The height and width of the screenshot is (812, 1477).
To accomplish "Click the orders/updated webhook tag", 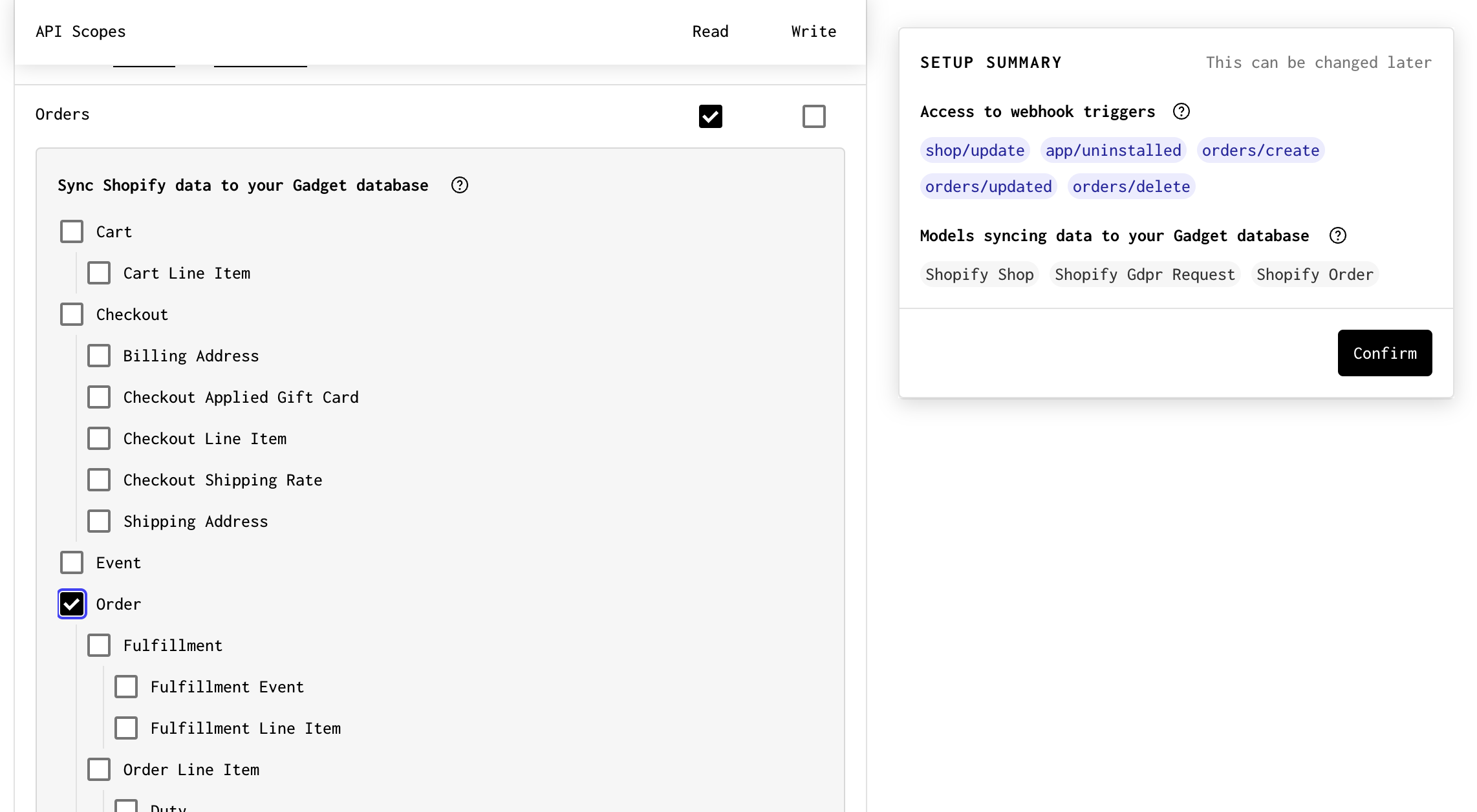I will click(988, 186).
